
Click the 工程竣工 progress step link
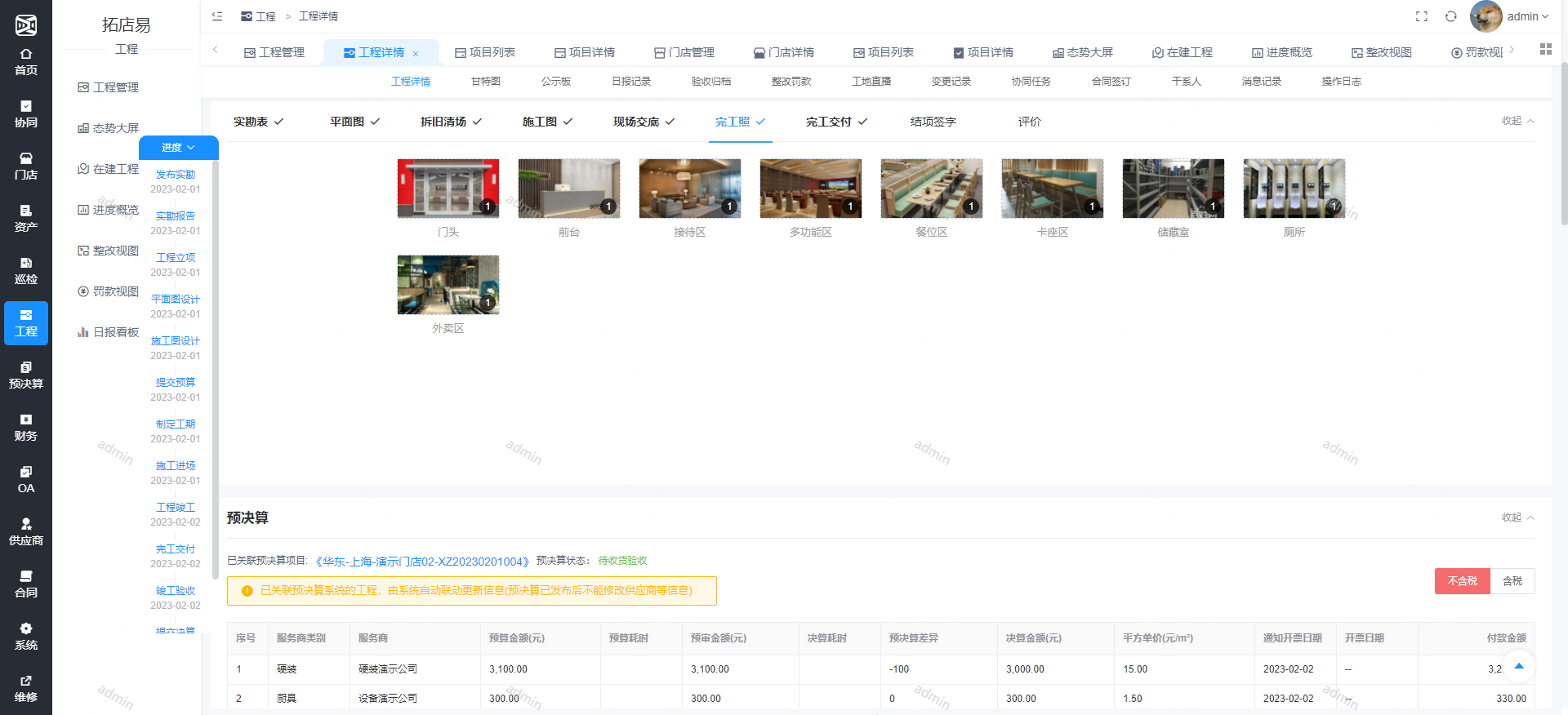(176, 508)
